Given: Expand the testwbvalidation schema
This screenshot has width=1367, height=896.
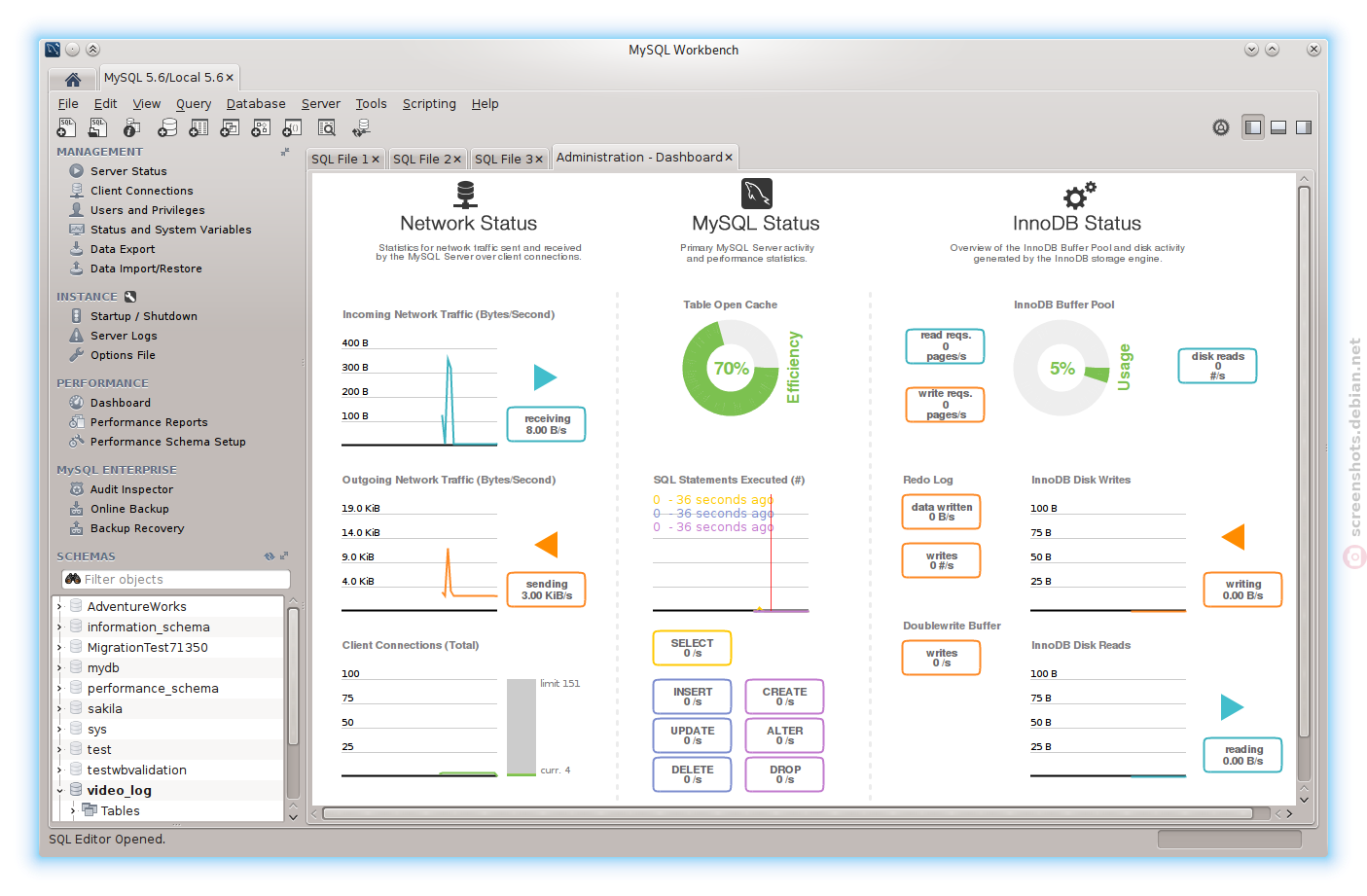Looking at the screenshot, I should point(59,770).
